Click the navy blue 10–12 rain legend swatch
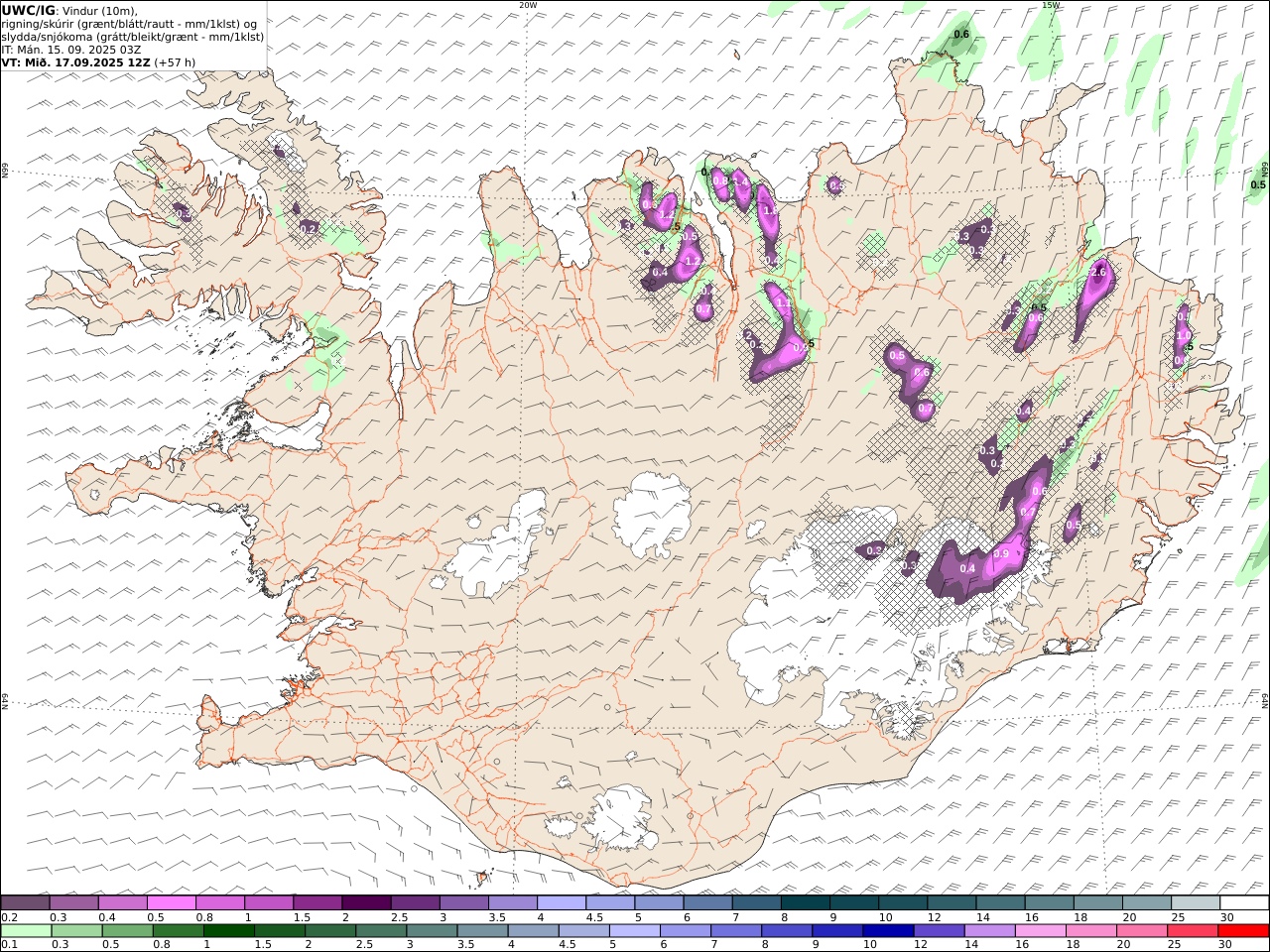This screenshot has width=1270, height=952. pos(887,931)
